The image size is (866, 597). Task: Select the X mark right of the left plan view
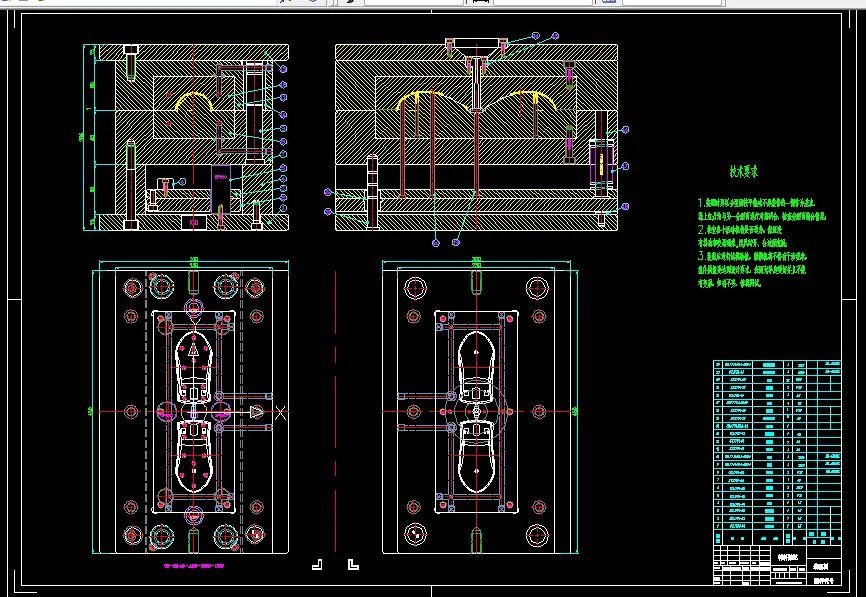(281, 412)
